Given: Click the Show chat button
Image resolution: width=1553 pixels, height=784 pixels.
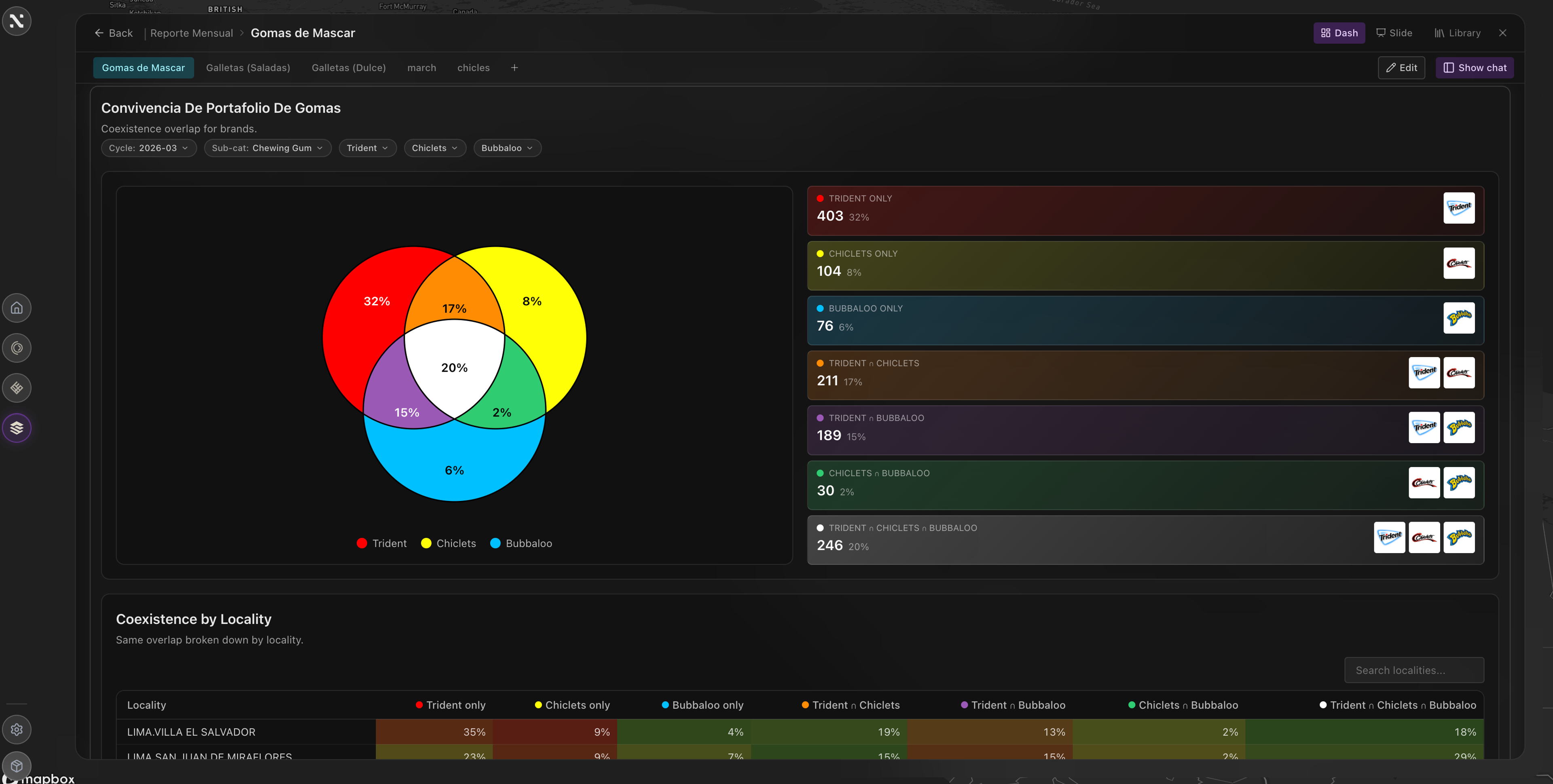Looking at the screenshot, I should [1474, 68].
